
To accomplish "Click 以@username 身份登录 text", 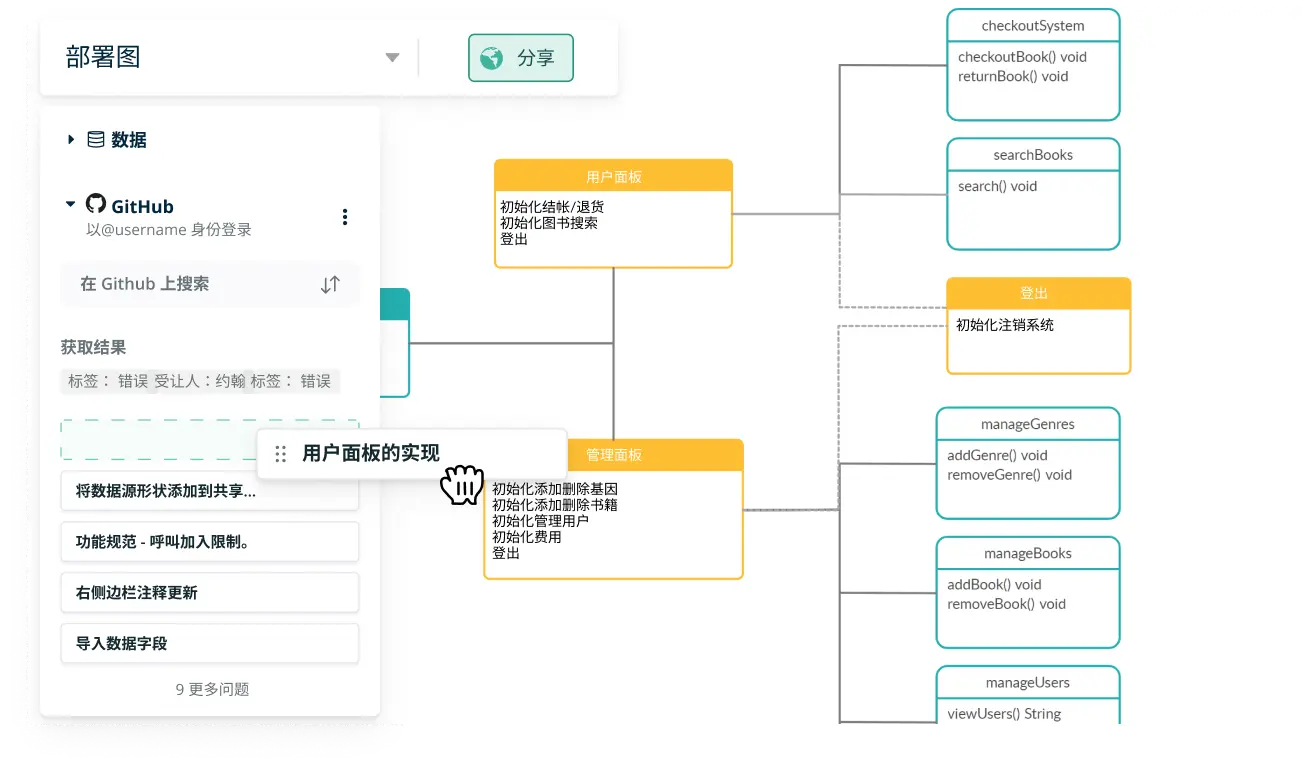I will point(169,230).
